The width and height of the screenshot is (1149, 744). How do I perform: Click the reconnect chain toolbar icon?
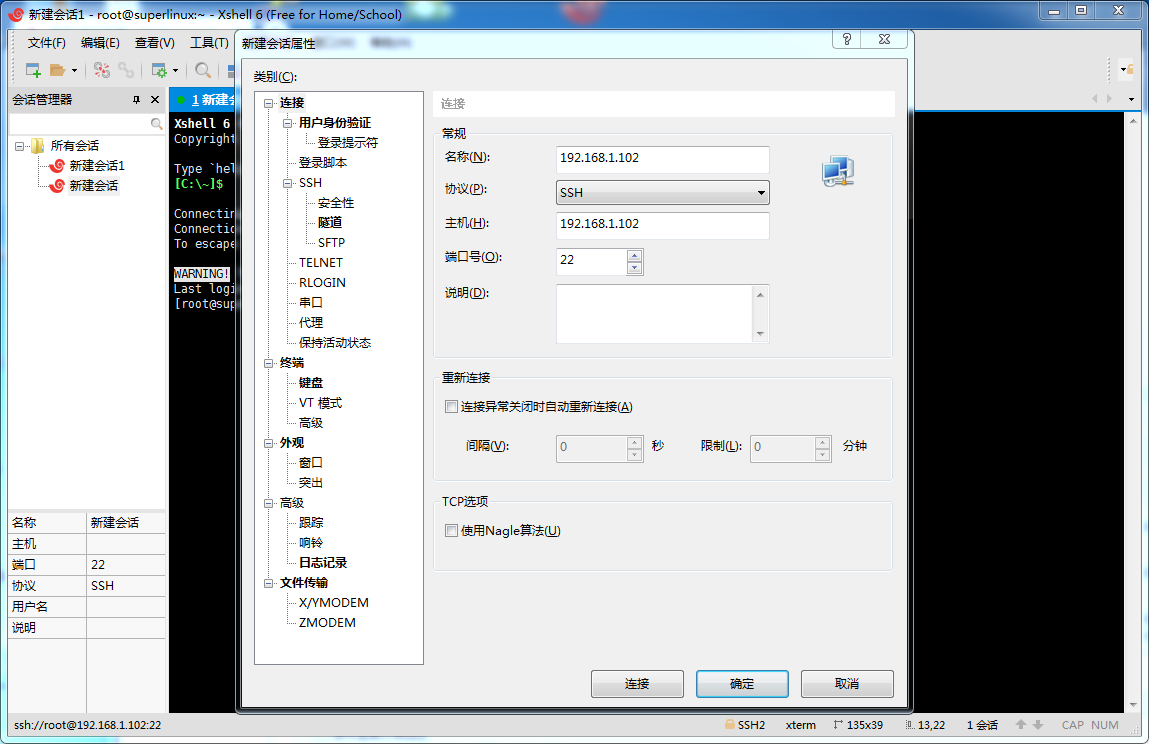click(127, 70)
